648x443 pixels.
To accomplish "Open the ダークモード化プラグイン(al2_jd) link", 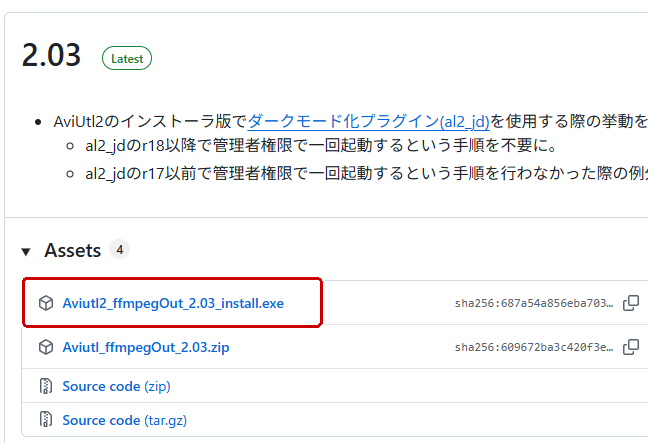I will (x=368, y=122).
